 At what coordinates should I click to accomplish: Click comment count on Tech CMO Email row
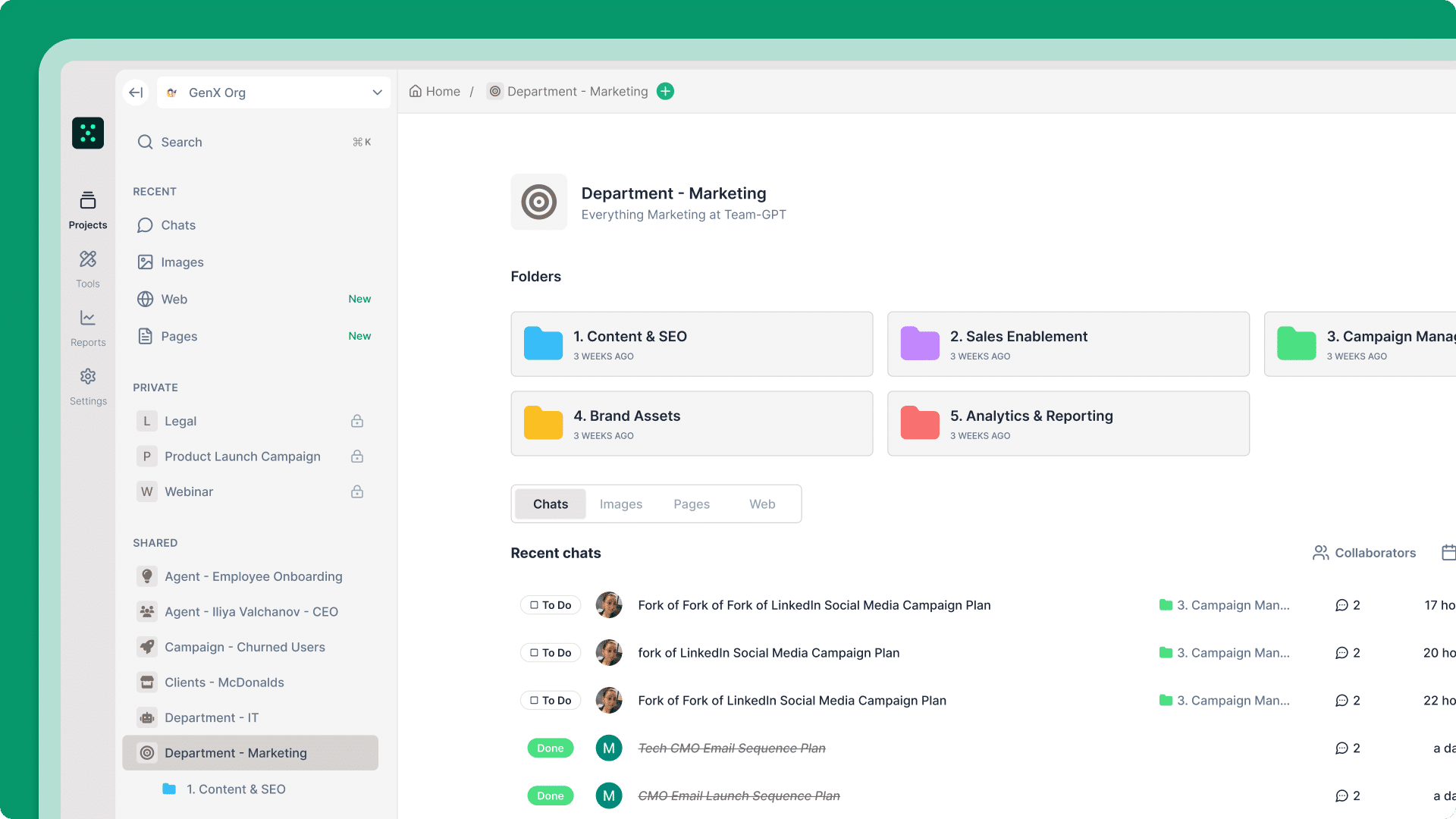1348,748
